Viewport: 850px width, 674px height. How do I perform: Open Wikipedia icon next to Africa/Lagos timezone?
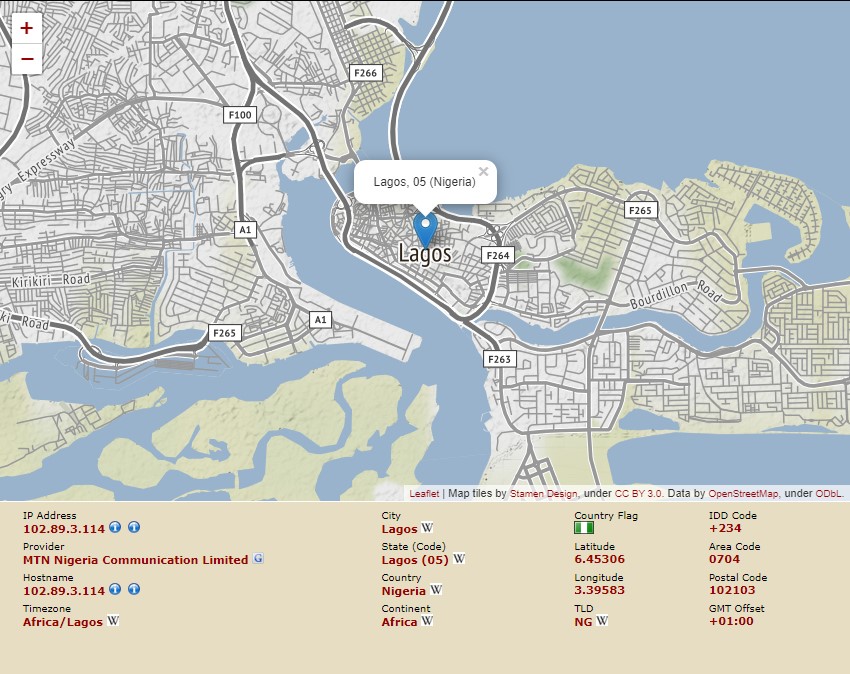pyautogui.click(x=113, y=621)
